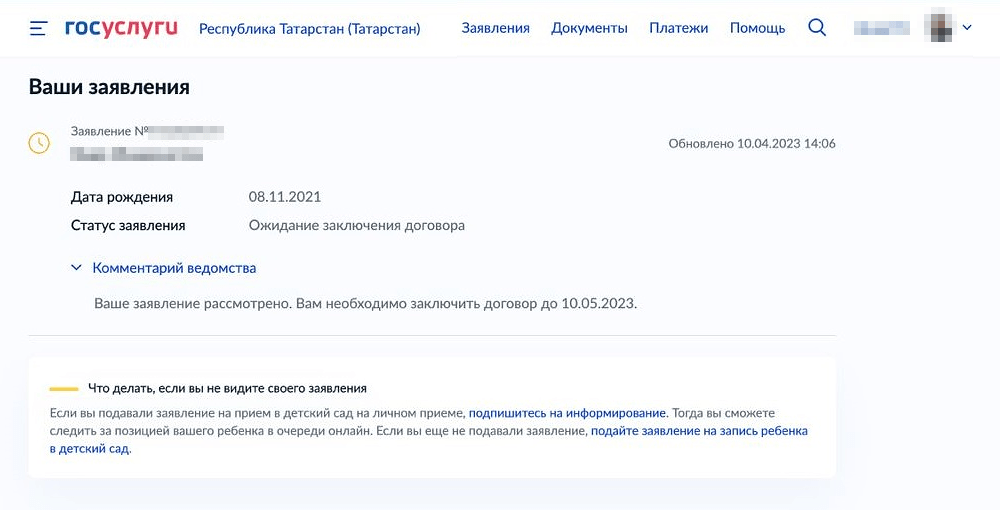1000x510 pixels.
Task: Follow the подпишитесь на информирование link
Action: click(567, 413)
